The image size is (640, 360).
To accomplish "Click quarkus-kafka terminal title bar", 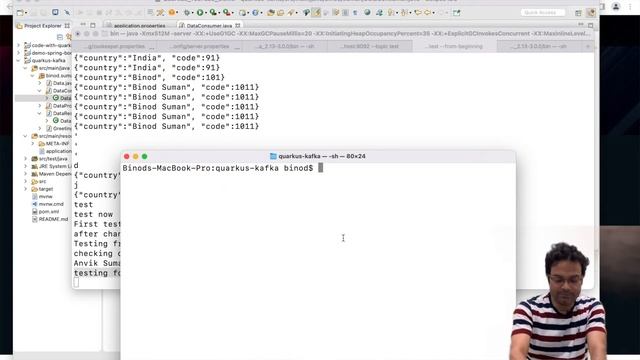I will click(318, 156).
